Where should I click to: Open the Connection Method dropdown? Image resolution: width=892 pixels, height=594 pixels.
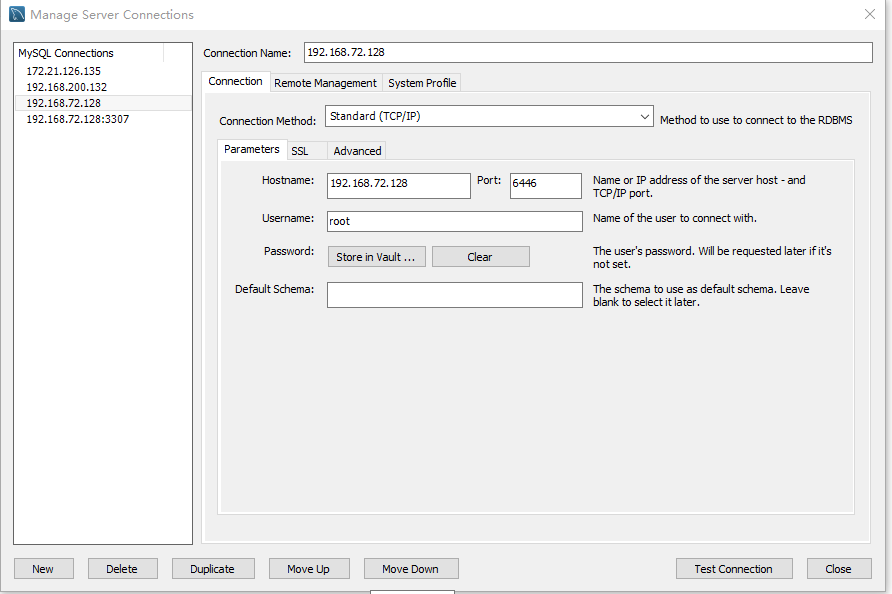(489, 117)
